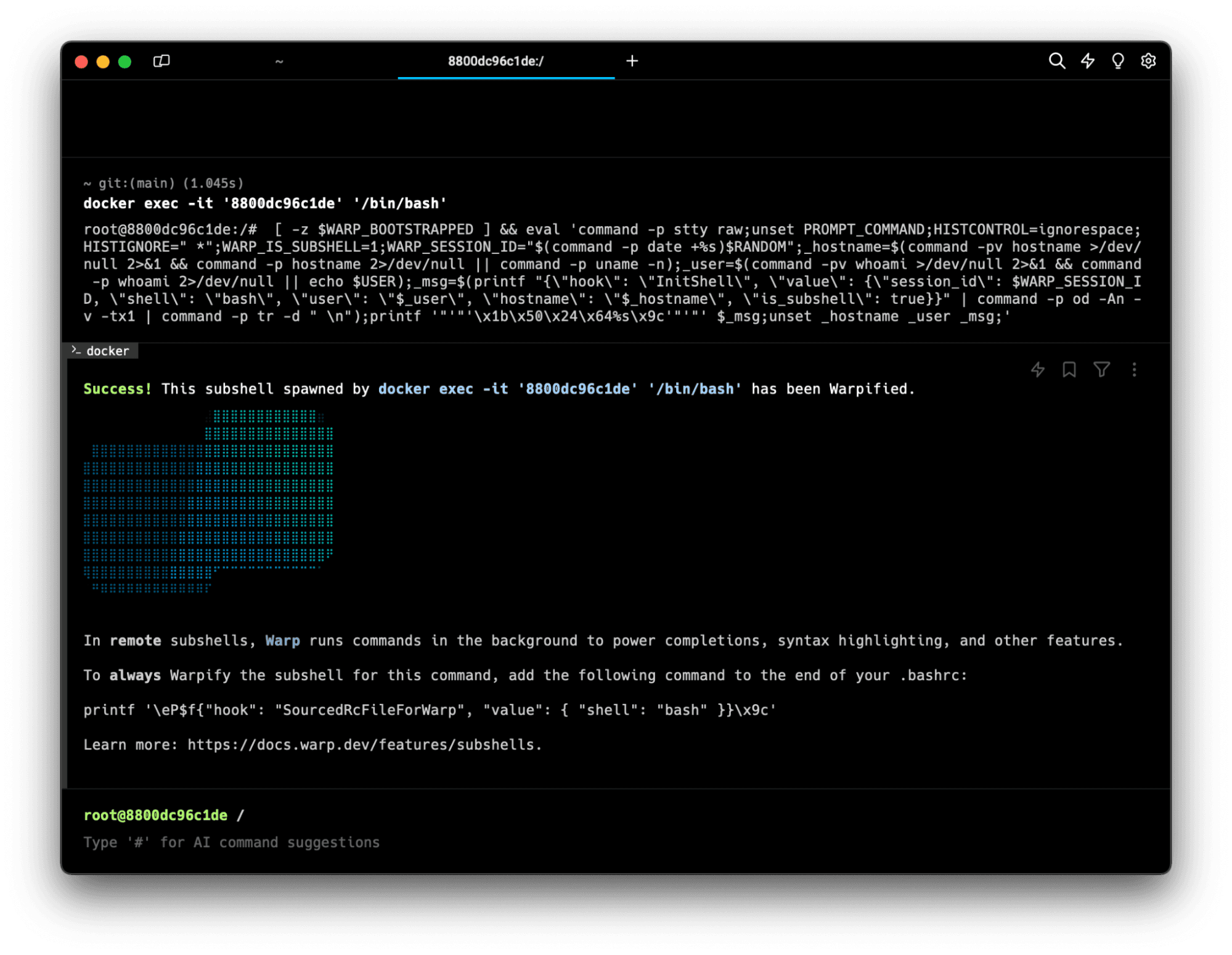Bookmark the docker output block
1232x955 pixels.
[x=1069, y=369]
